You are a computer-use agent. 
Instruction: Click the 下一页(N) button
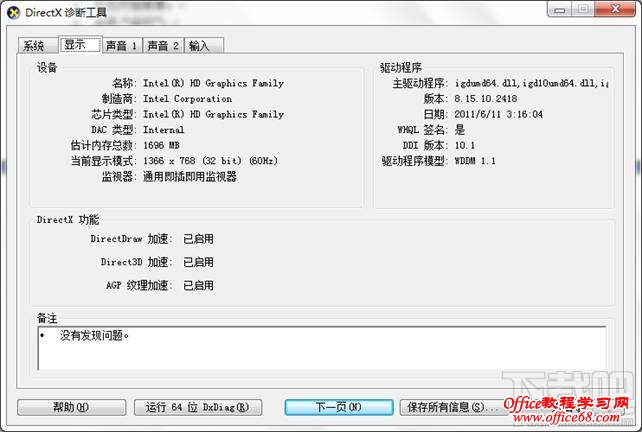click(x=339, y=407)
